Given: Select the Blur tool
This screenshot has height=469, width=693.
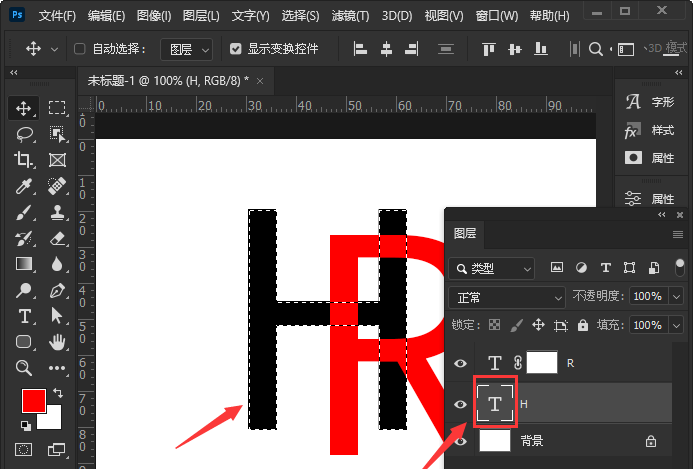Looking at the screenshot, I should pos(57,264).
